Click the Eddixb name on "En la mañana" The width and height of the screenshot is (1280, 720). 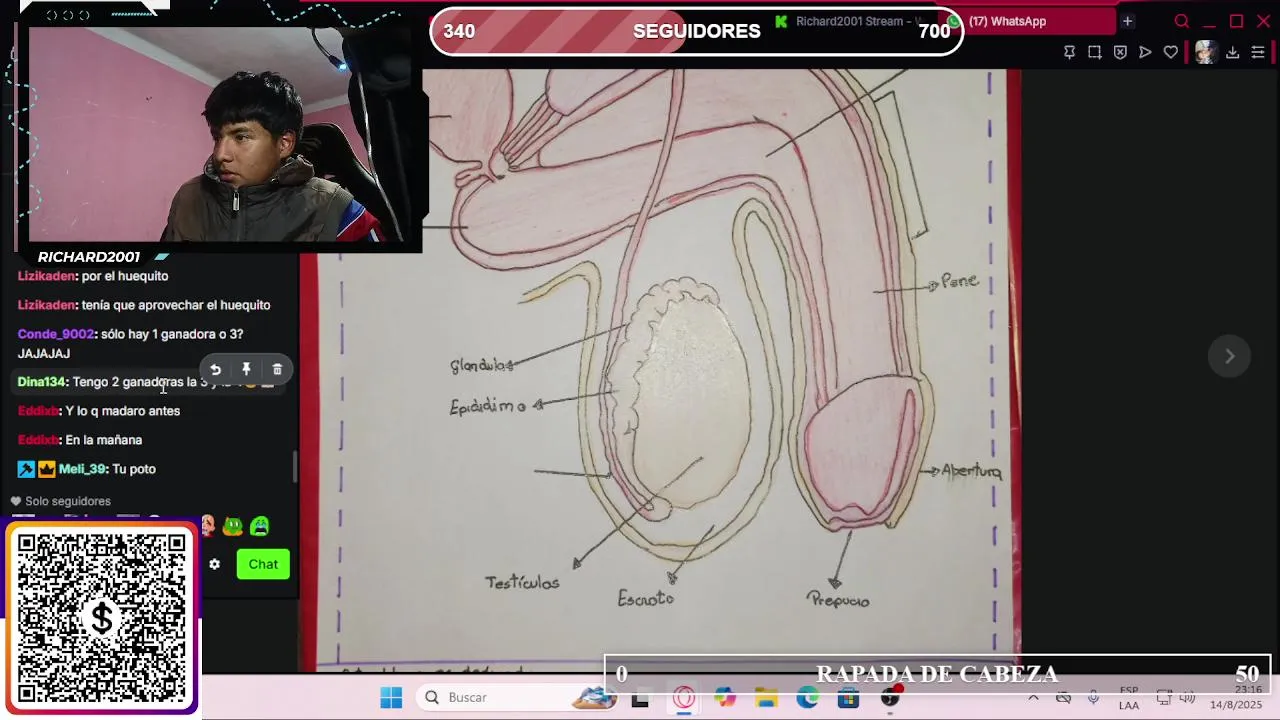pyautogui.click(x=38, y=440)
